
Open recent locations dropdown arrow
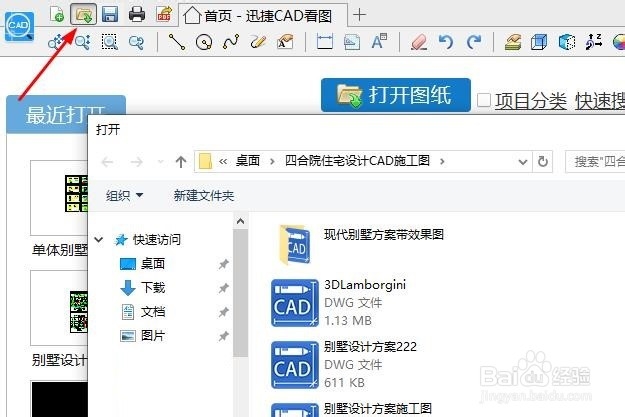[x=161, y=162]
